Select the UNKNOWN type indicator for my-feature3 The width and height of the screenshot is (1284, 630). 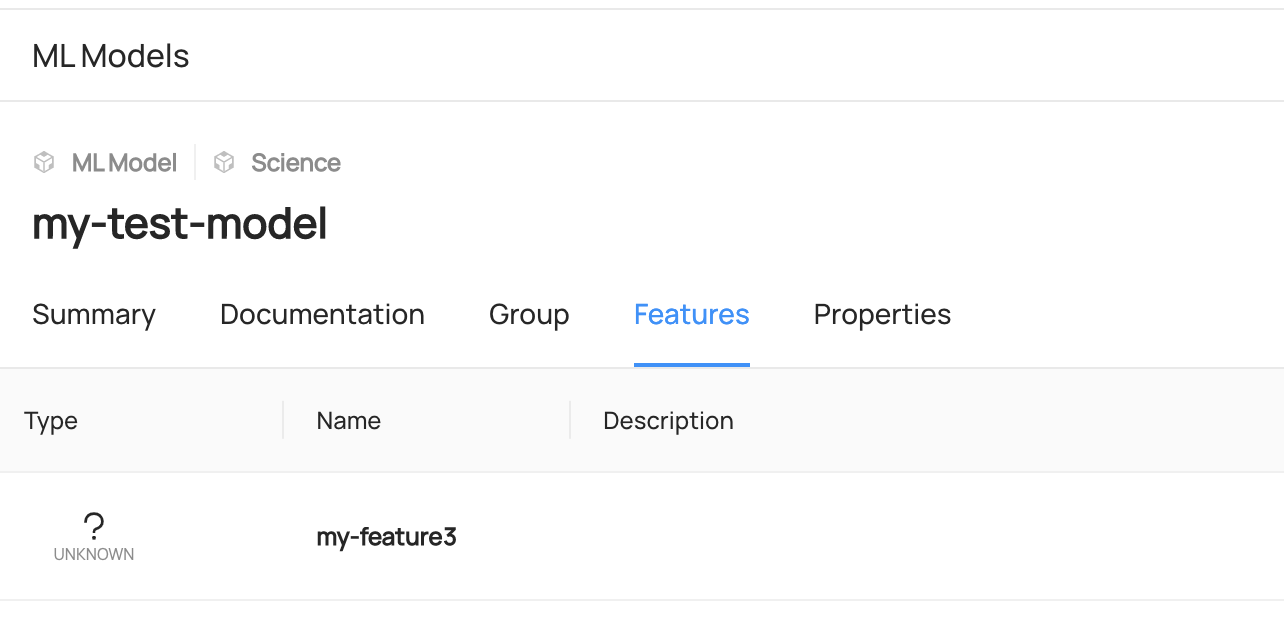[x=93, y=537]
